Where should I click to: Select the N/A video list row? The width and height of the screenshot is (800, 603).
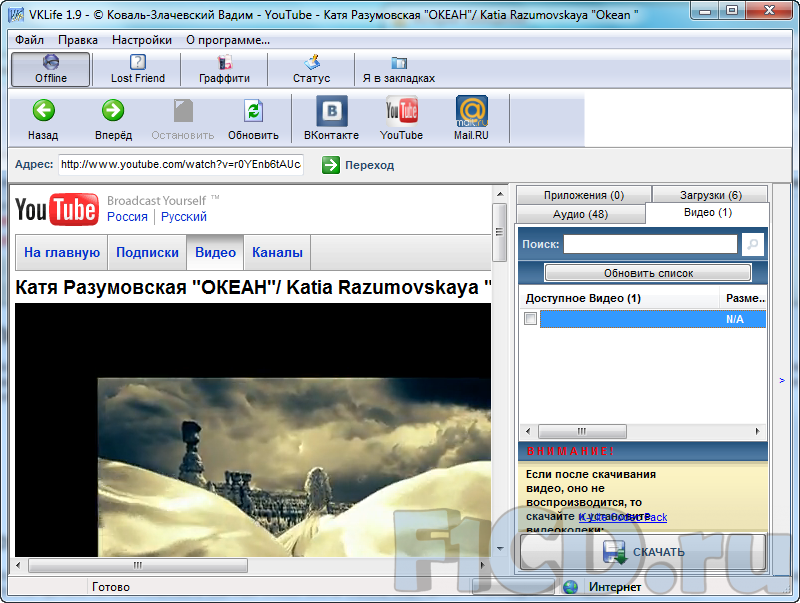pos(653,319)
